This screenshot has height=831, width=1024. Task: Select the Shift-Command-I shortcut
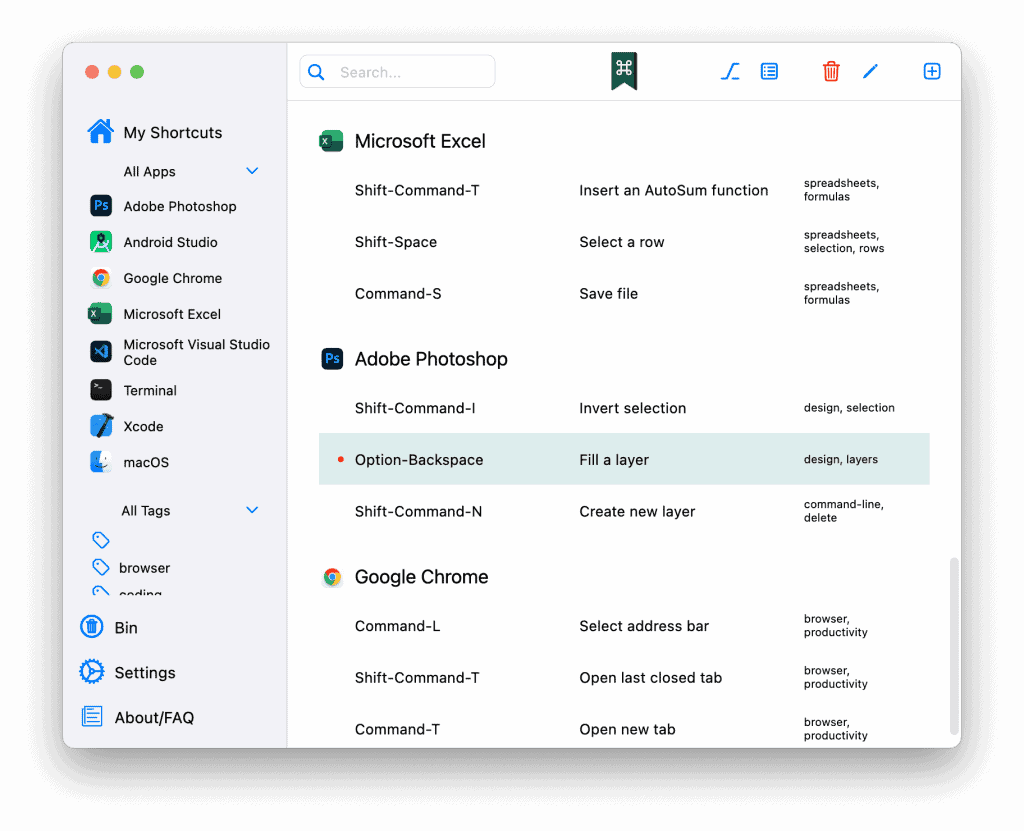(x=415, y=408)
